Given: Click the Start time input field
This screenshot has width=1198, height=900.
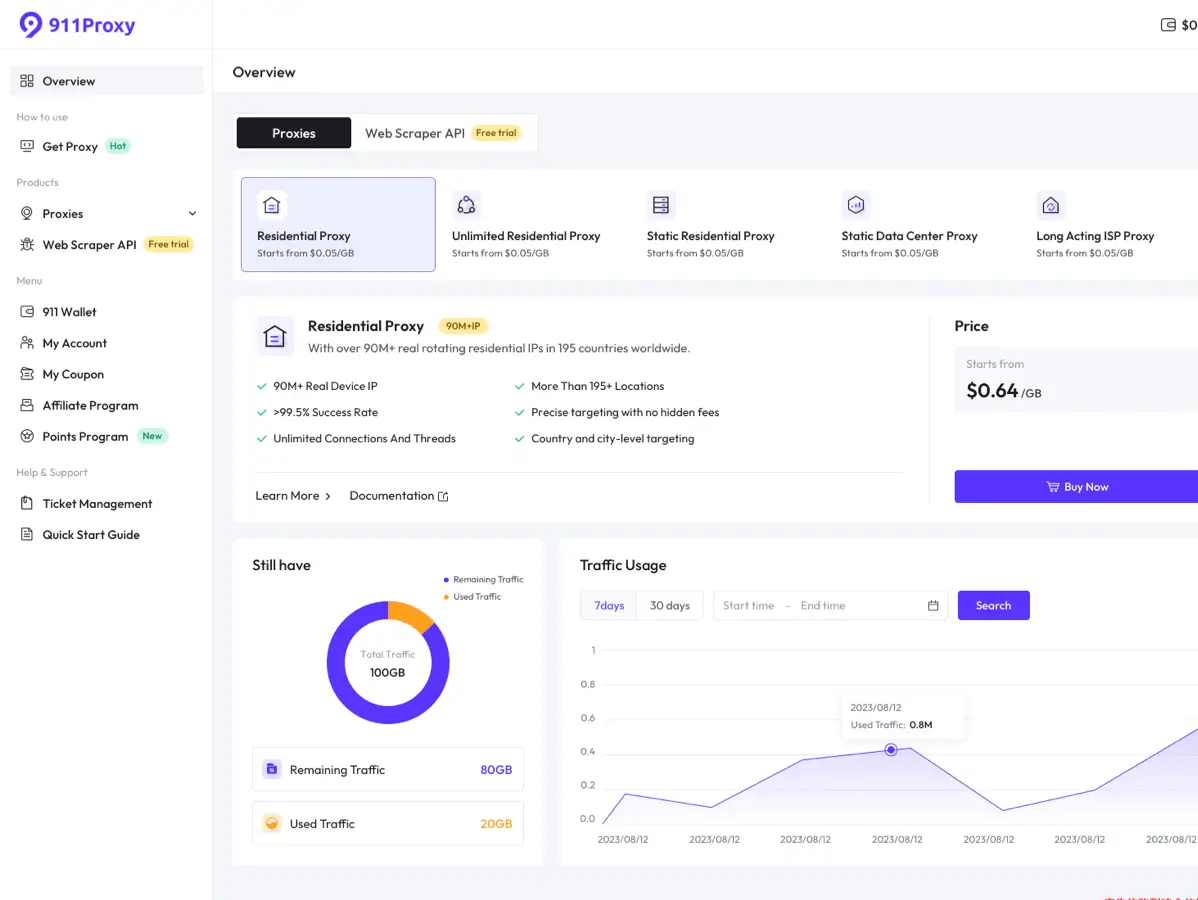Looking at the screenshot, I should pyautogui.click(x=749, y=606).
